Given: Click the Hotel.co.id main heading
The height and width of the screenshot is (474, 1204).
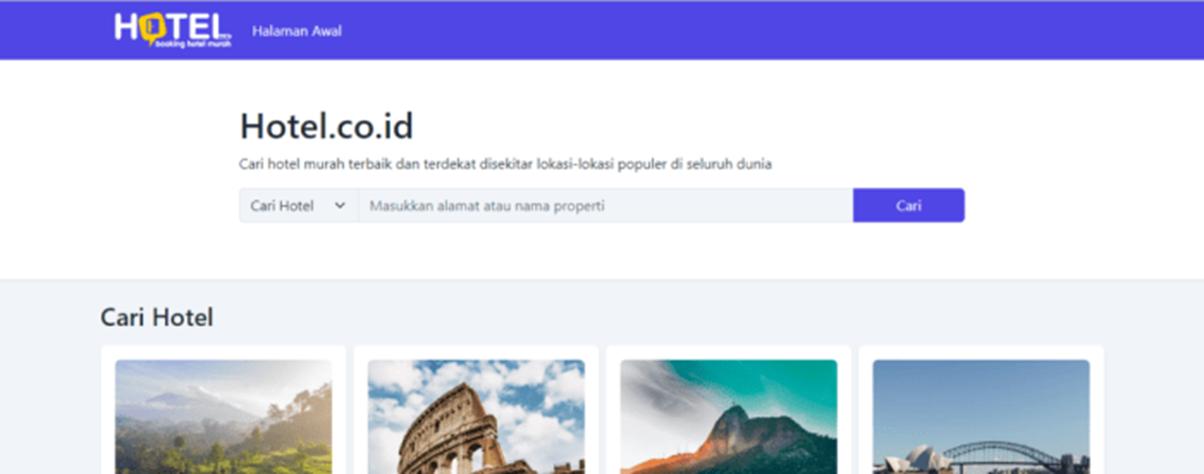Looking at the screenshot, I should pyautogui.click(x=326, y=127).
